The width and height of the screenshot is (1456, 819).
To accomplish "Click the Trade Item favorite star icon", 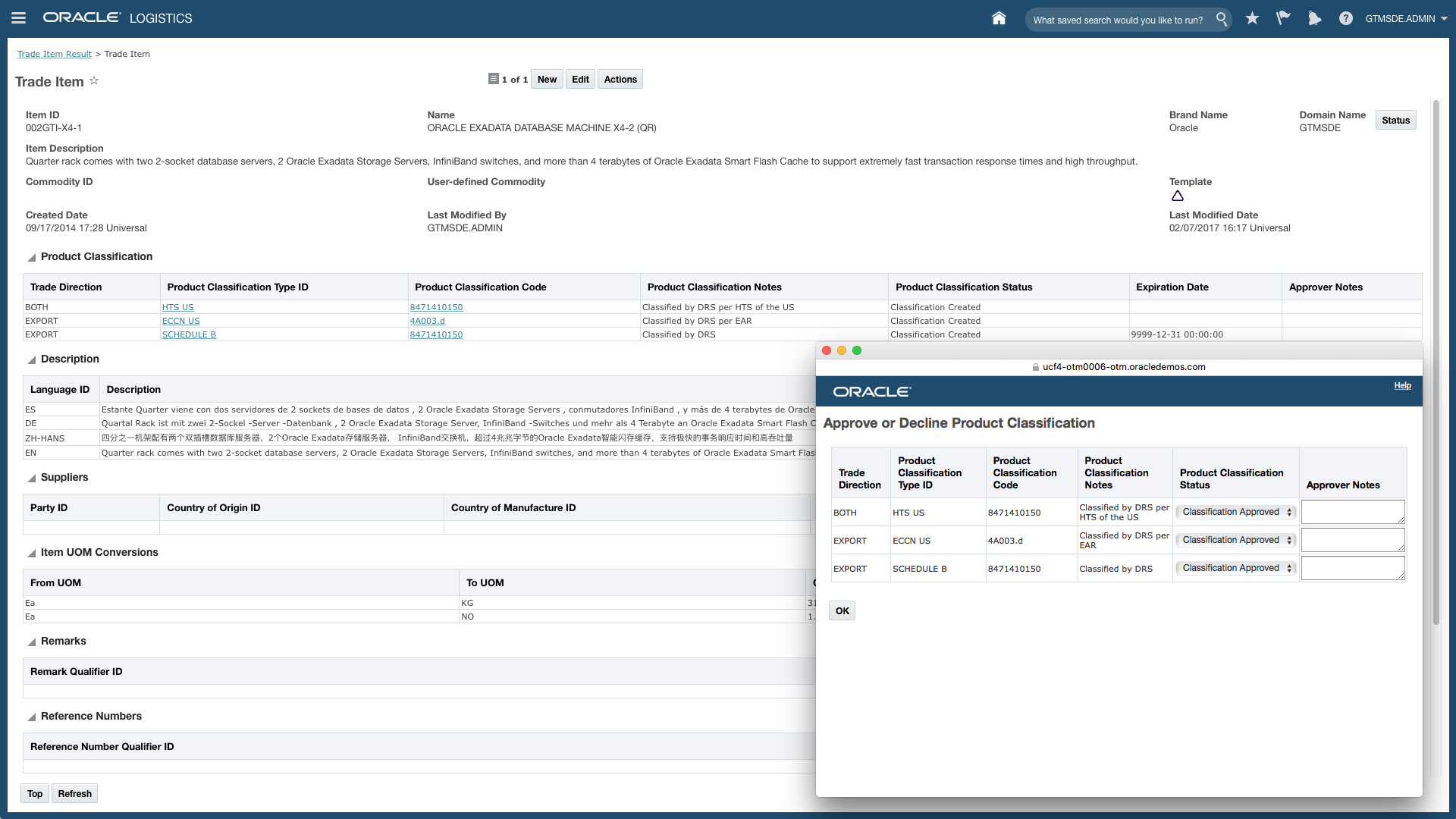I will click(x=95, y=80).
